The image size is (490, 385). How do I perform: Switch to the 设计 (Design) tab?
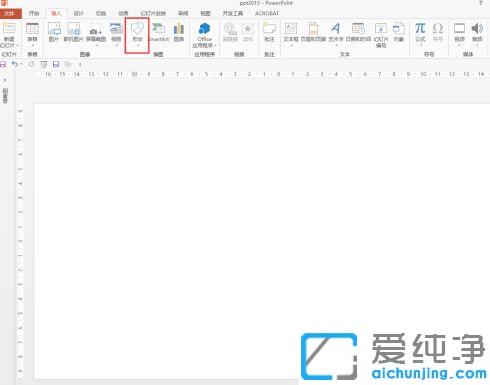coord(78,13)
